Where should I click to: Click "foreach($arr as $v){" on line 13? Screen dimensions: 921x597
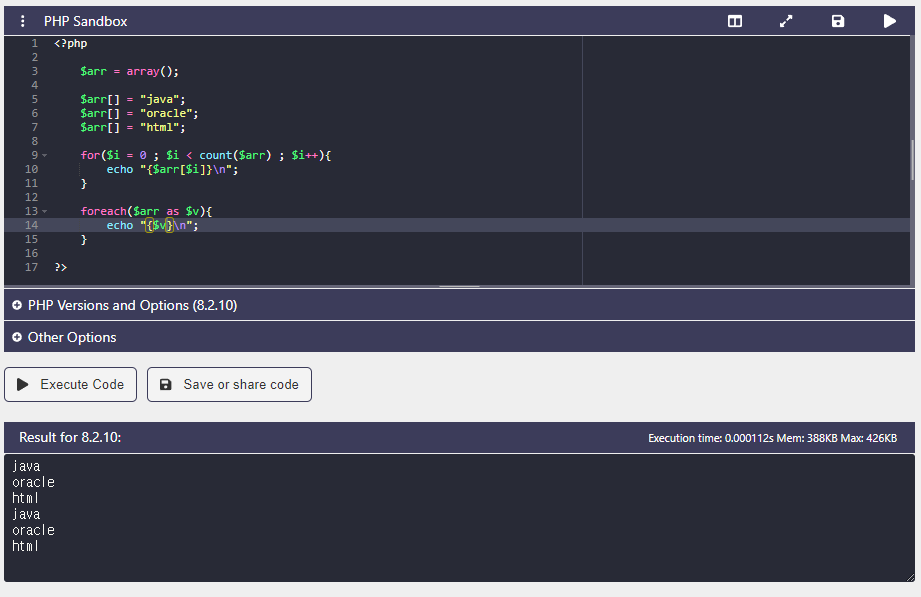pos(146,212)
